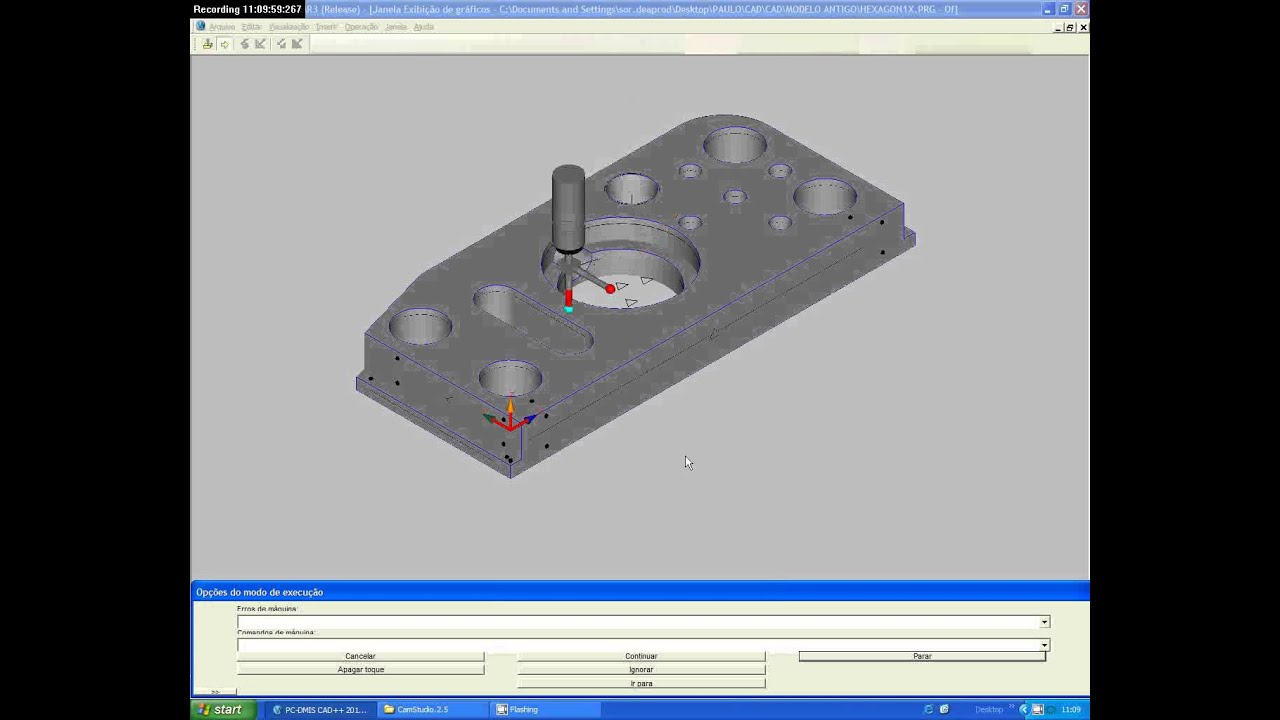Click the Parar button
This screenshot has height=720, width=1280.
[x=922, y=656]
